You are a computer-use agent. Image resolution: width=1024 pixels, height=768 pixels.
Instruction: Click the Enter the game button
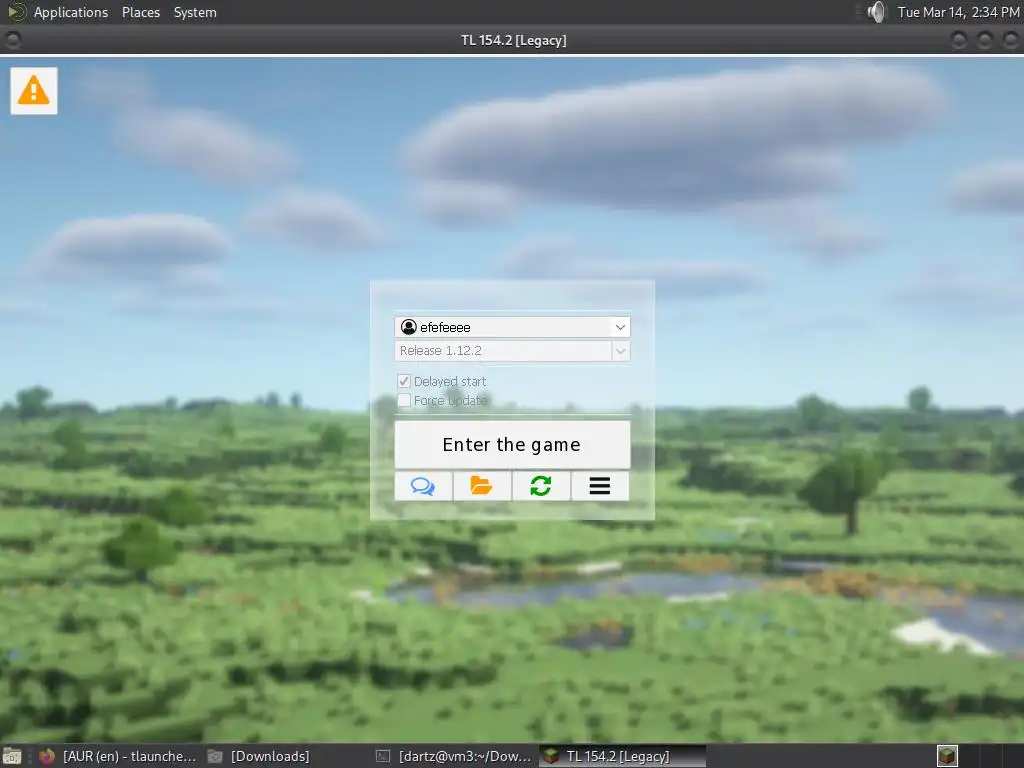tap(512, 445)
